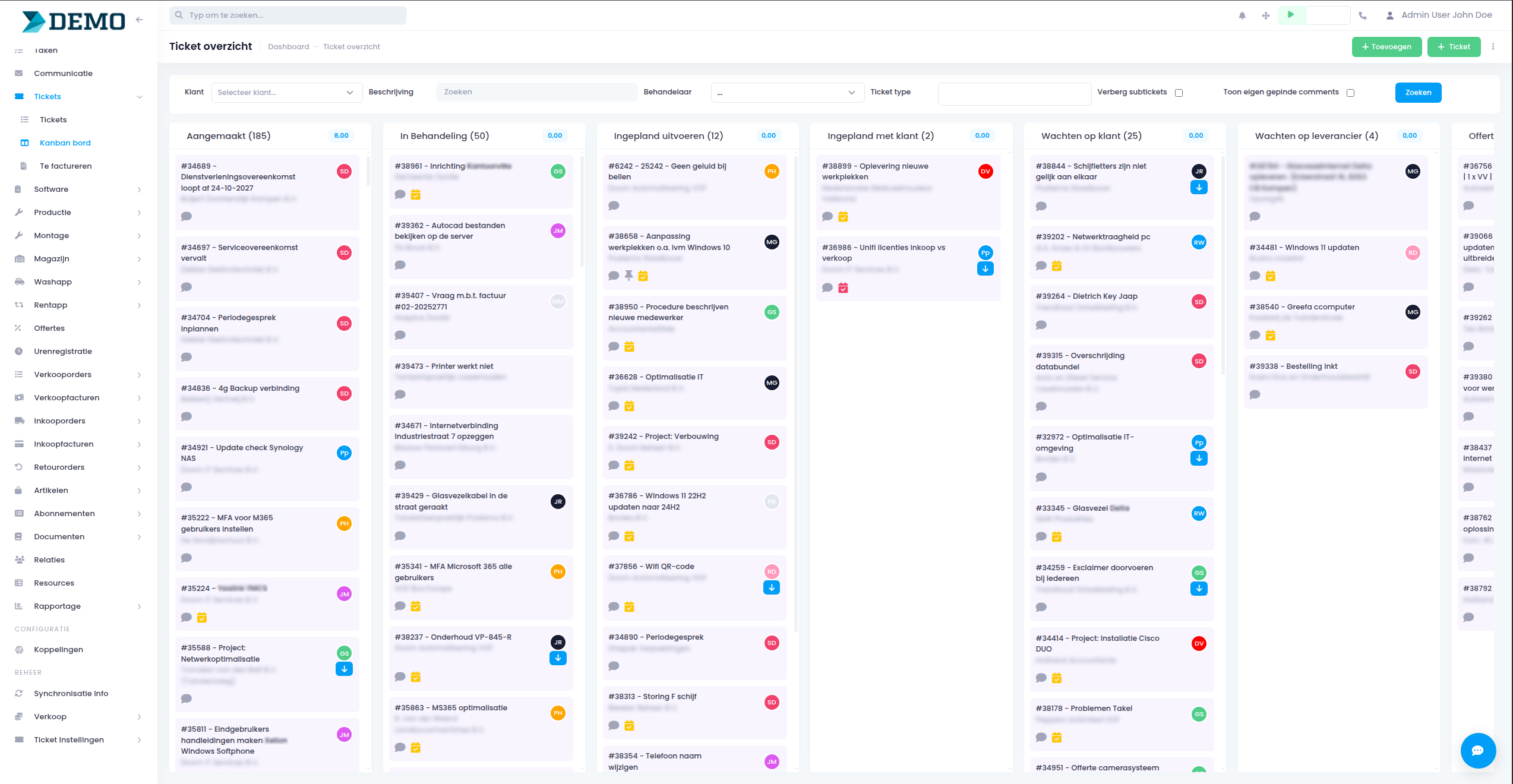Open the chat bubble widget
Screen dimensions: 1513x784
[1477, 751]
